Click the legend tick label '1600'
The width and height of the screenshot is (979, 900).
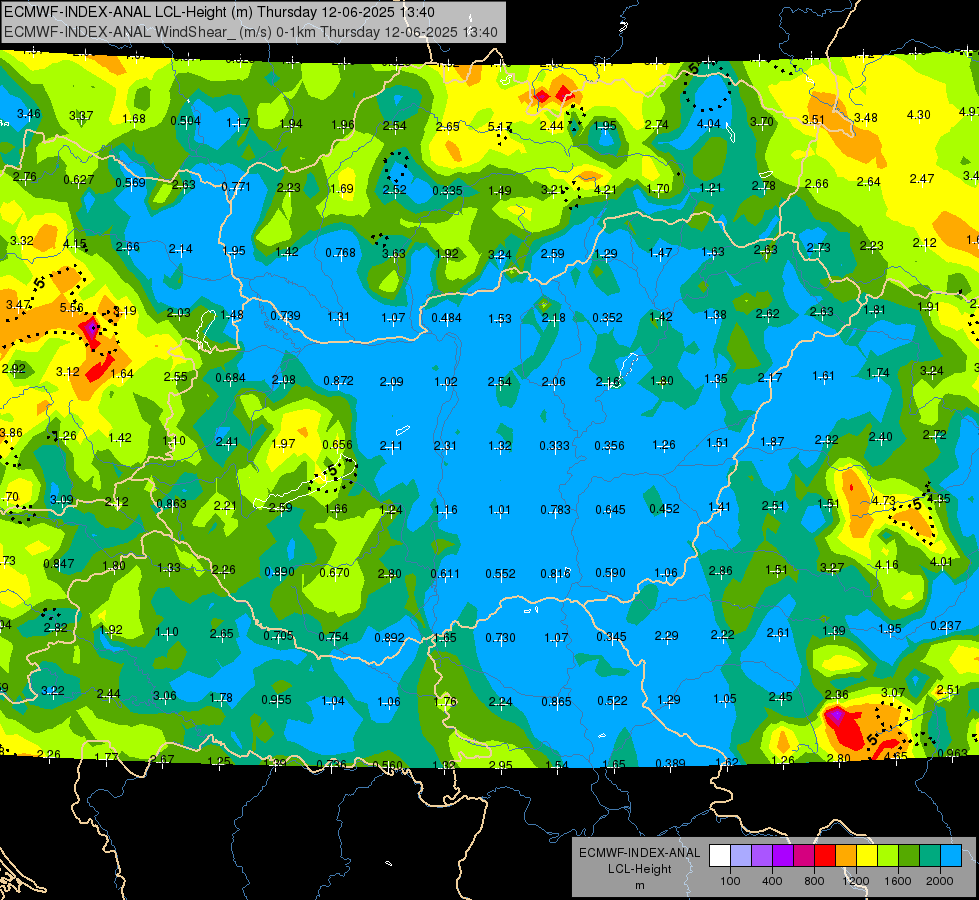point(897,881)
